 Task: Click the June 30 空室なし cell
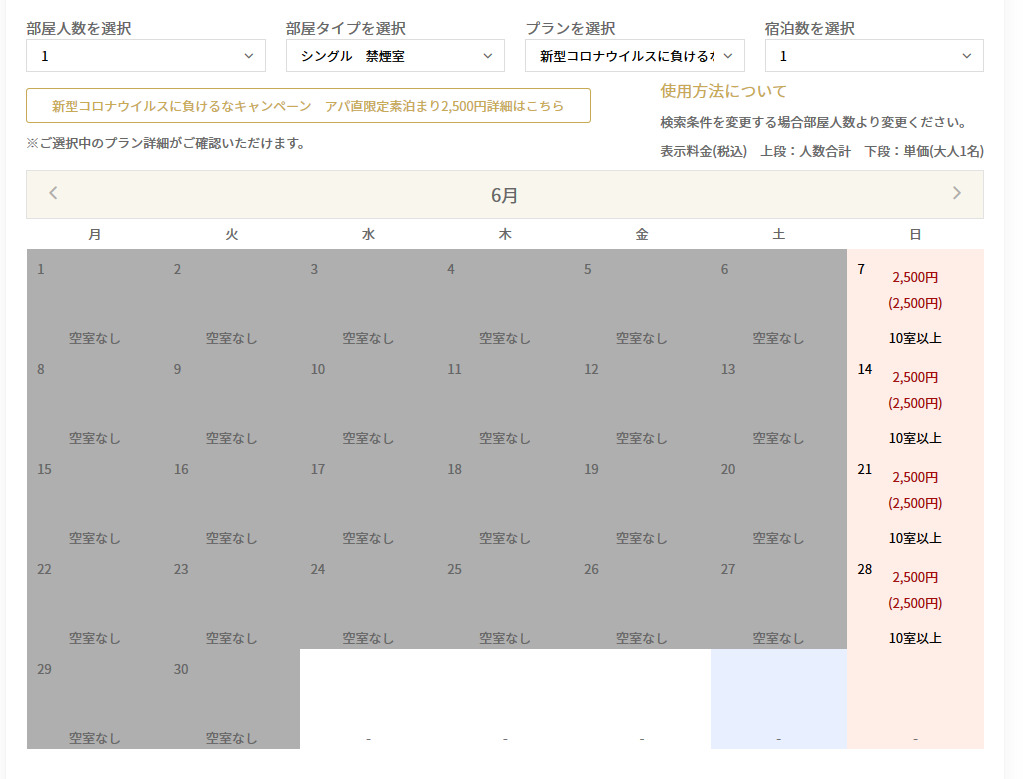[x=231, y=698]
